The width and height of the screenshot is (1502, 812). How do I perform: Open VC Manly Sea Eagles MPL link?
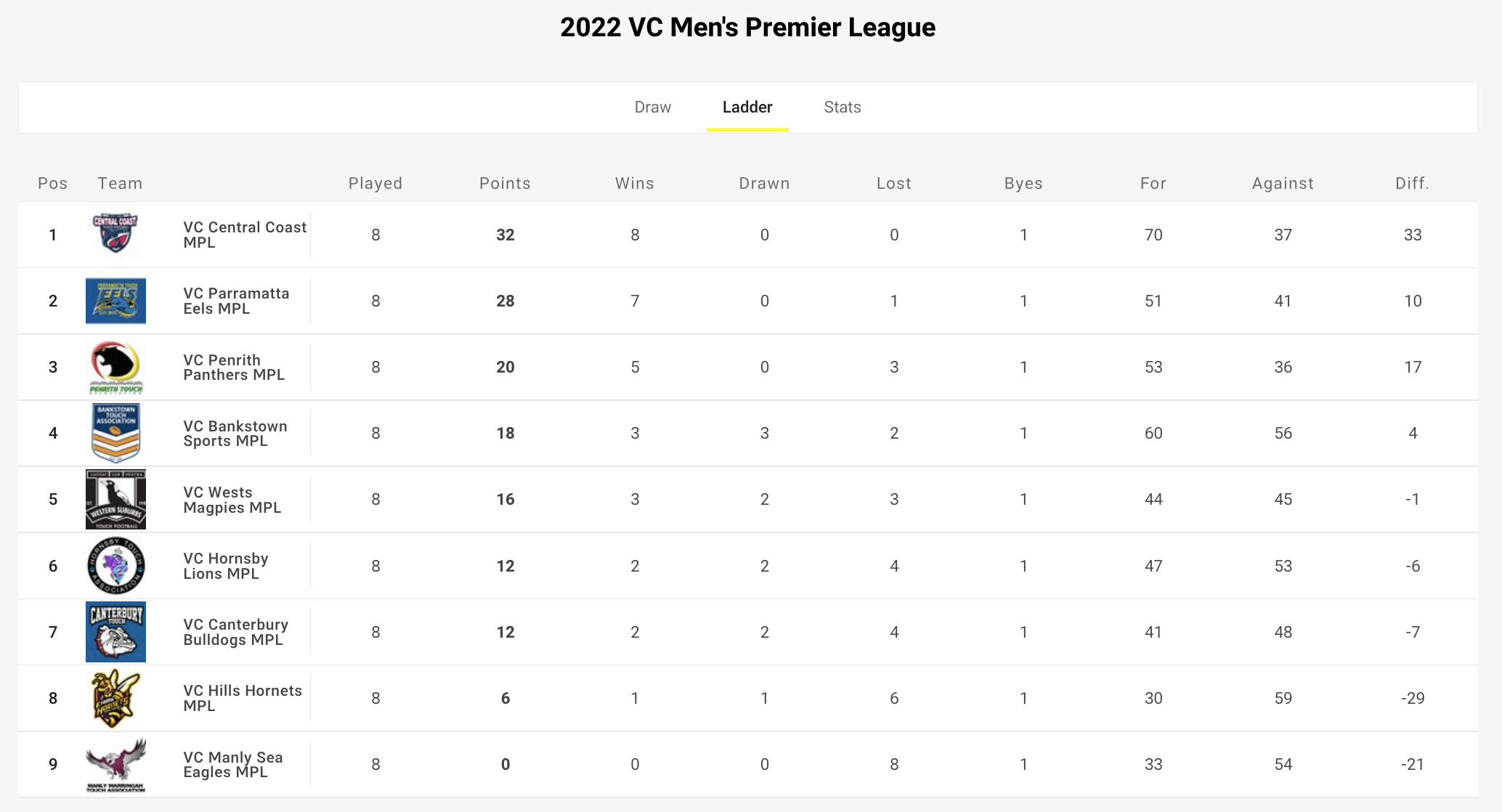pos(232,764)
